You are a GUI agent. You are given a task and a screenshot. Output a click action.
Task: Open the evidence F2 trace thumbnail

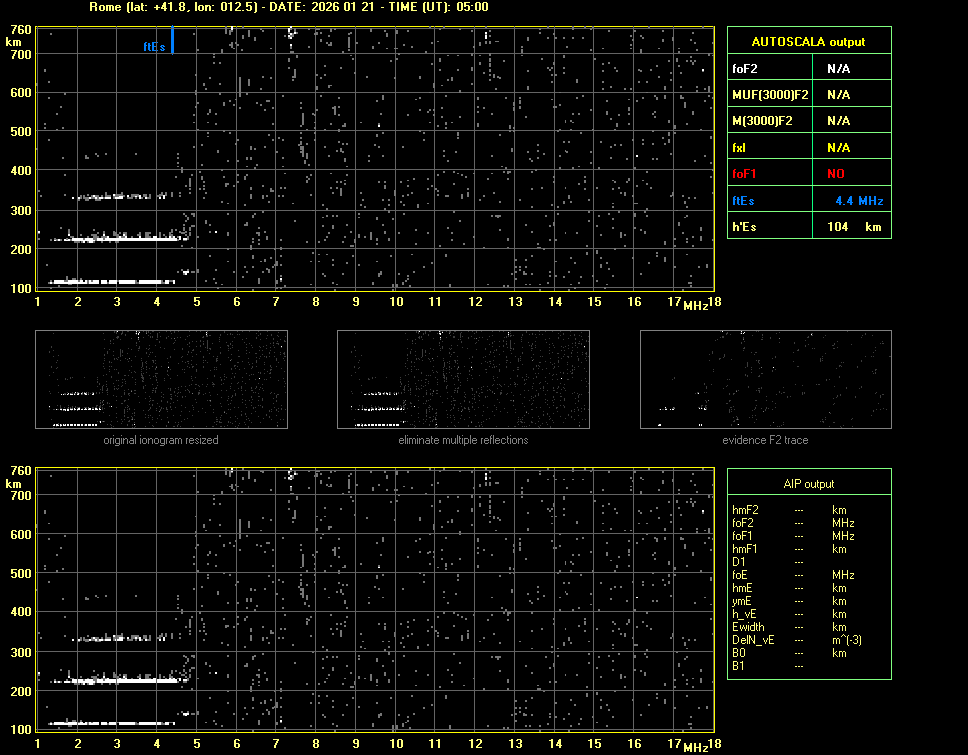(765, 380)
